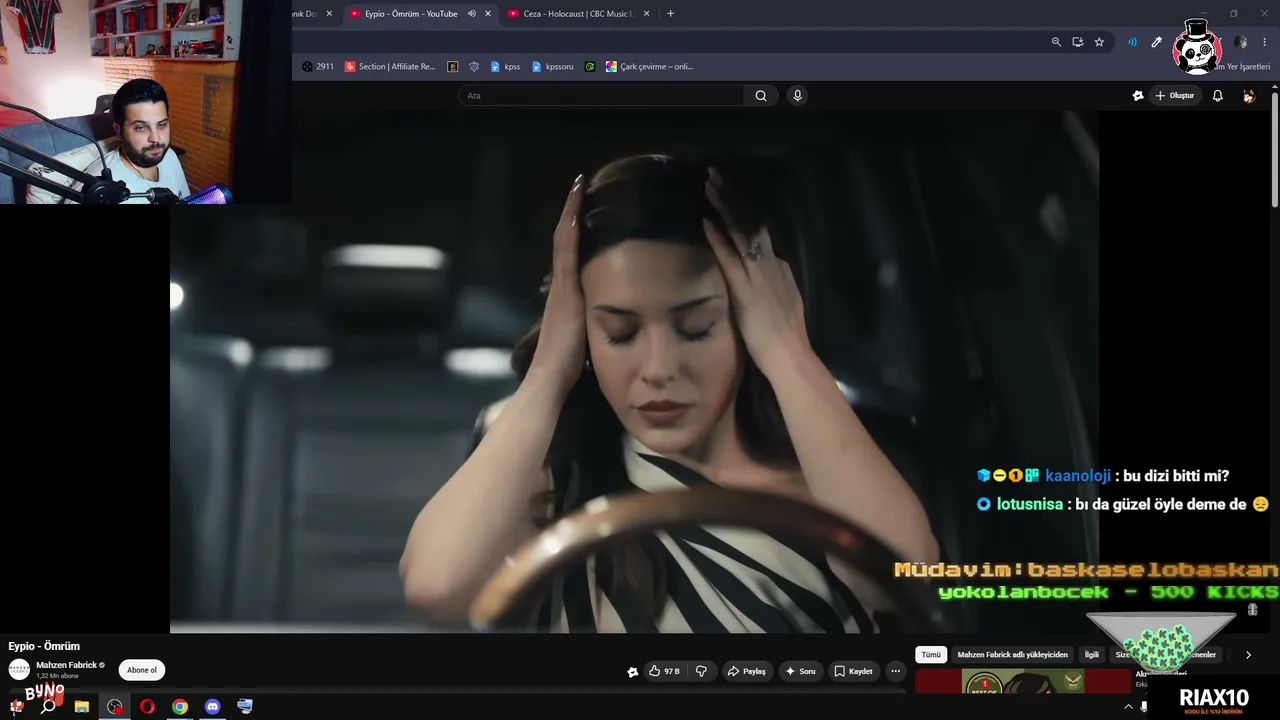This screenshot has width=1280, height=720.
Task: Focus the YouTube 'Ara' search field
Action: coord(600,96)
